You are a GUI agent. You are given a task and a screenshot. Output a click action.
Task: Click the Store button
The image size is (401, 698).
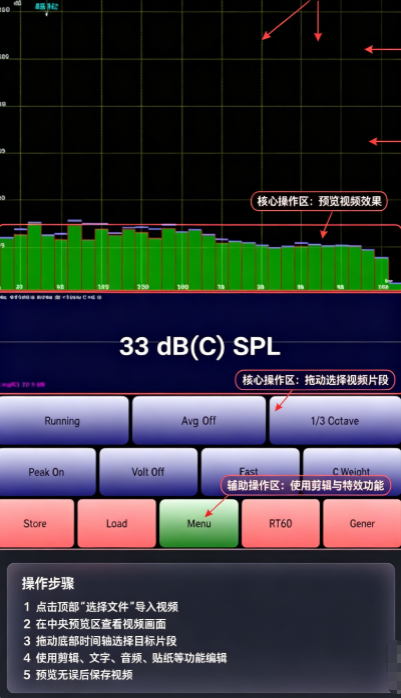(36, 523)
